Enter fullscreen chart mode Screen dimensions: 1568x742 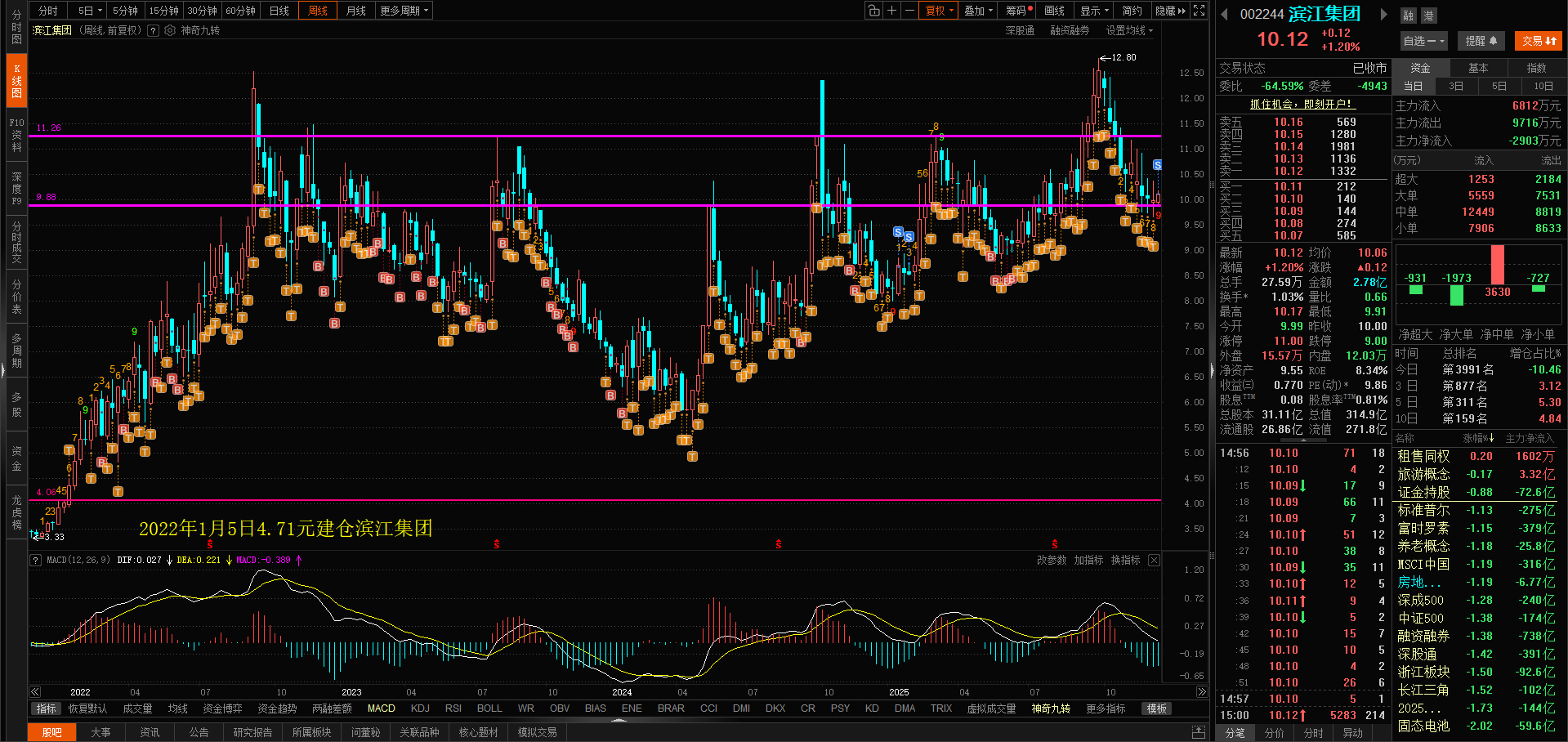point(1199,11)
